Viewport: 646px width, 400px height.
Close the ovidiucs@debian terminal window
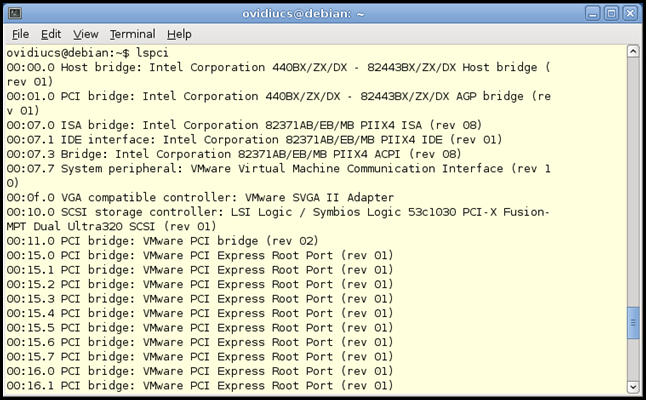coord(630,13)
